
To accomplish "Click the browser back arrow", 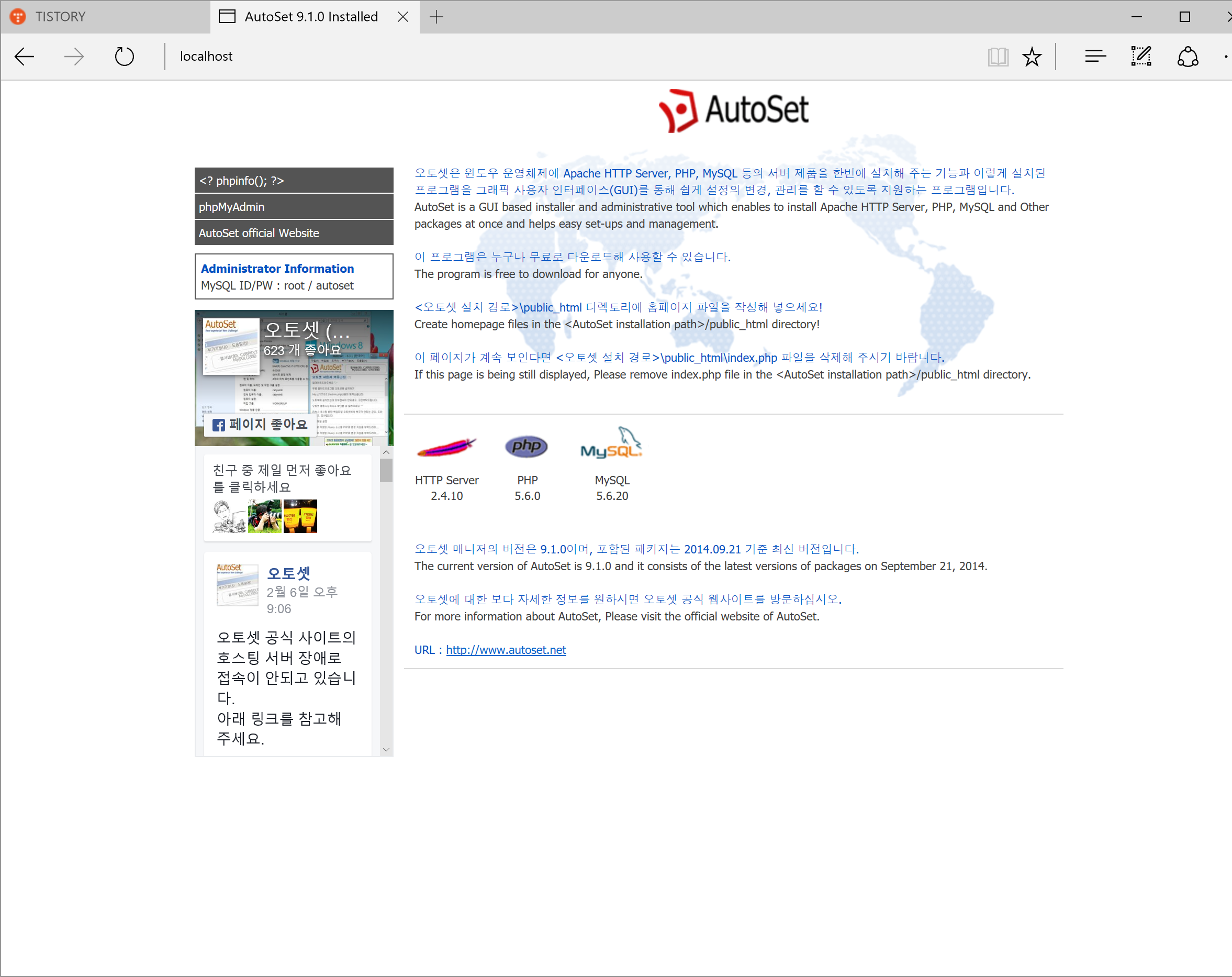I will pyautogui.click(x=25, y=57).
